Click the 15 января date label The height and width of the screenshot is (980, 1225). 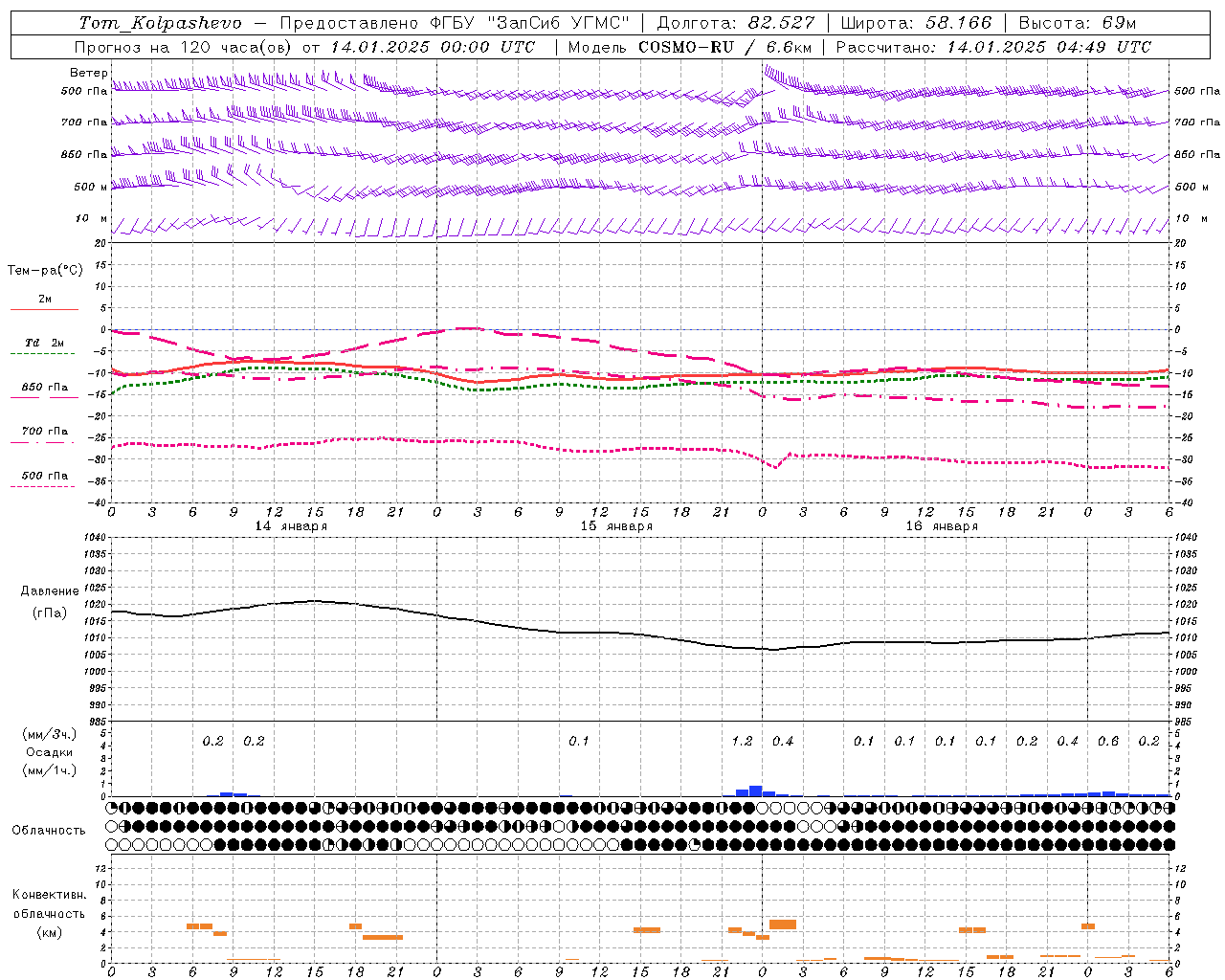coord(616,526)
